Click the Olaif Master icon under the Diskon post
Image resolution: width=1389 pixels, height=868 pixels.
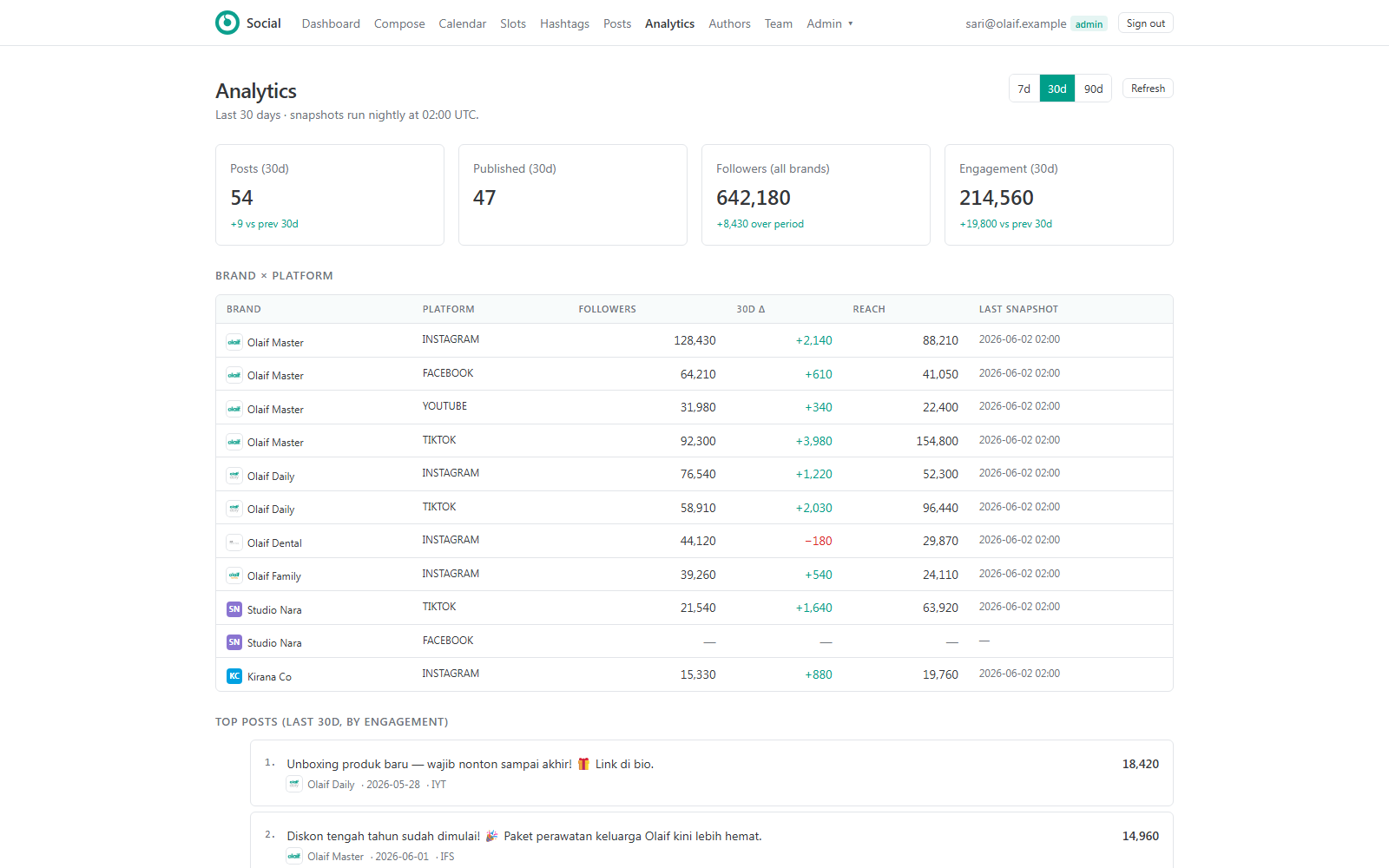tap(294, 856)
